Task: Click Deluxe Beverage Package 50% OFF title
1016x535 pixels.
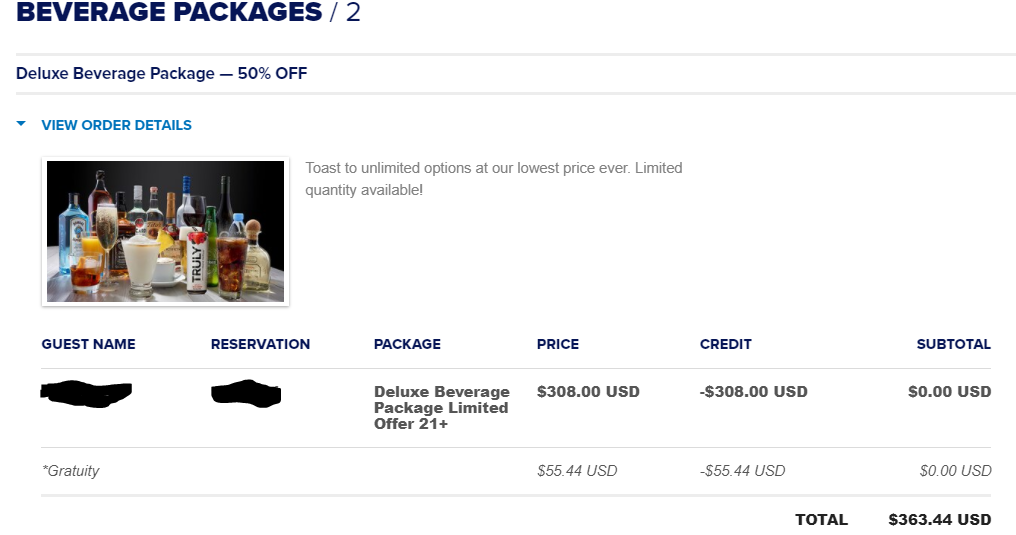Action: tap(161, 73)
